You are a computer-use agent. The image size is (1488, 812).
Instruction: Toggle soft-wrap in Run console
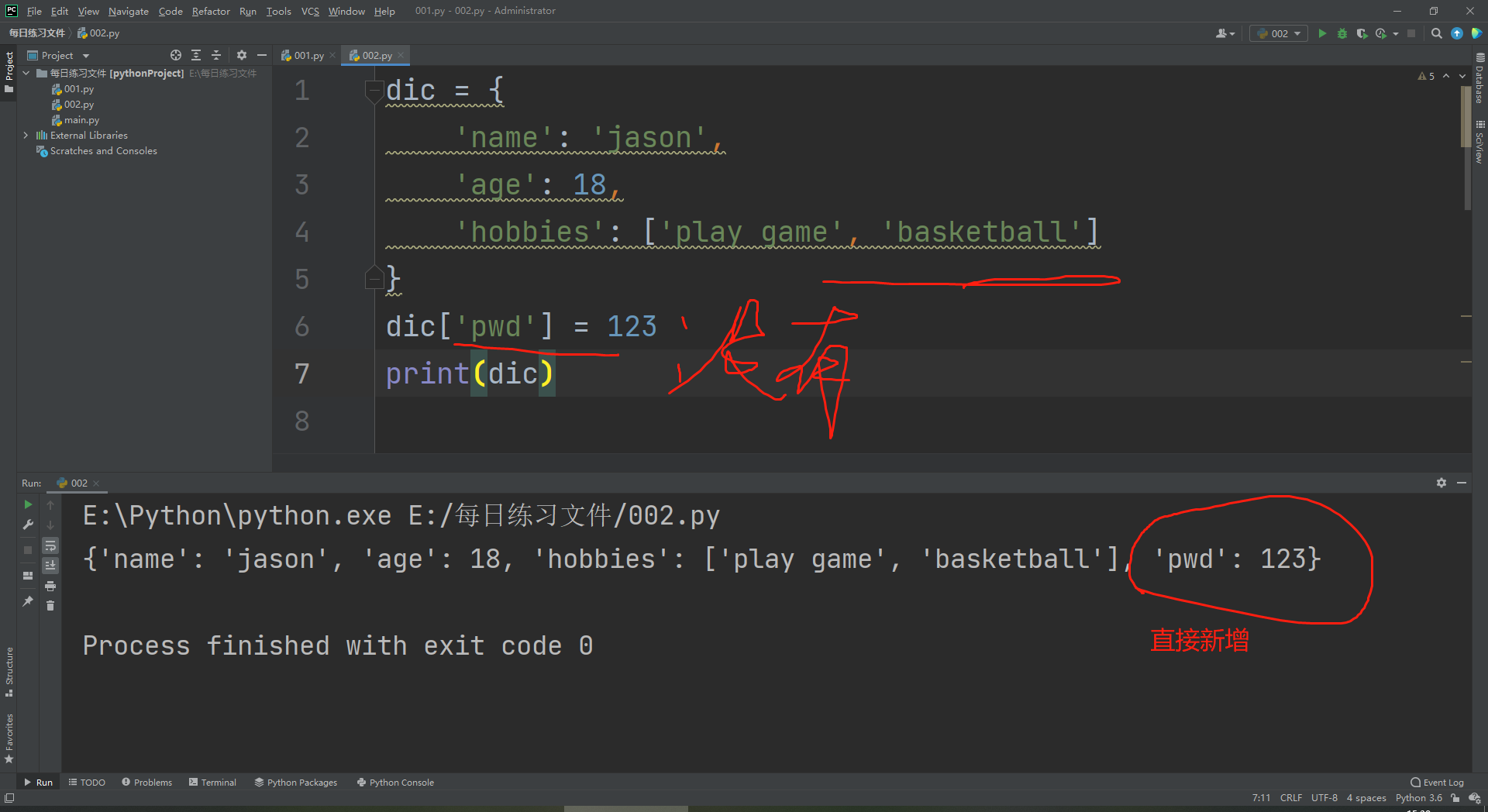point(50,545)
